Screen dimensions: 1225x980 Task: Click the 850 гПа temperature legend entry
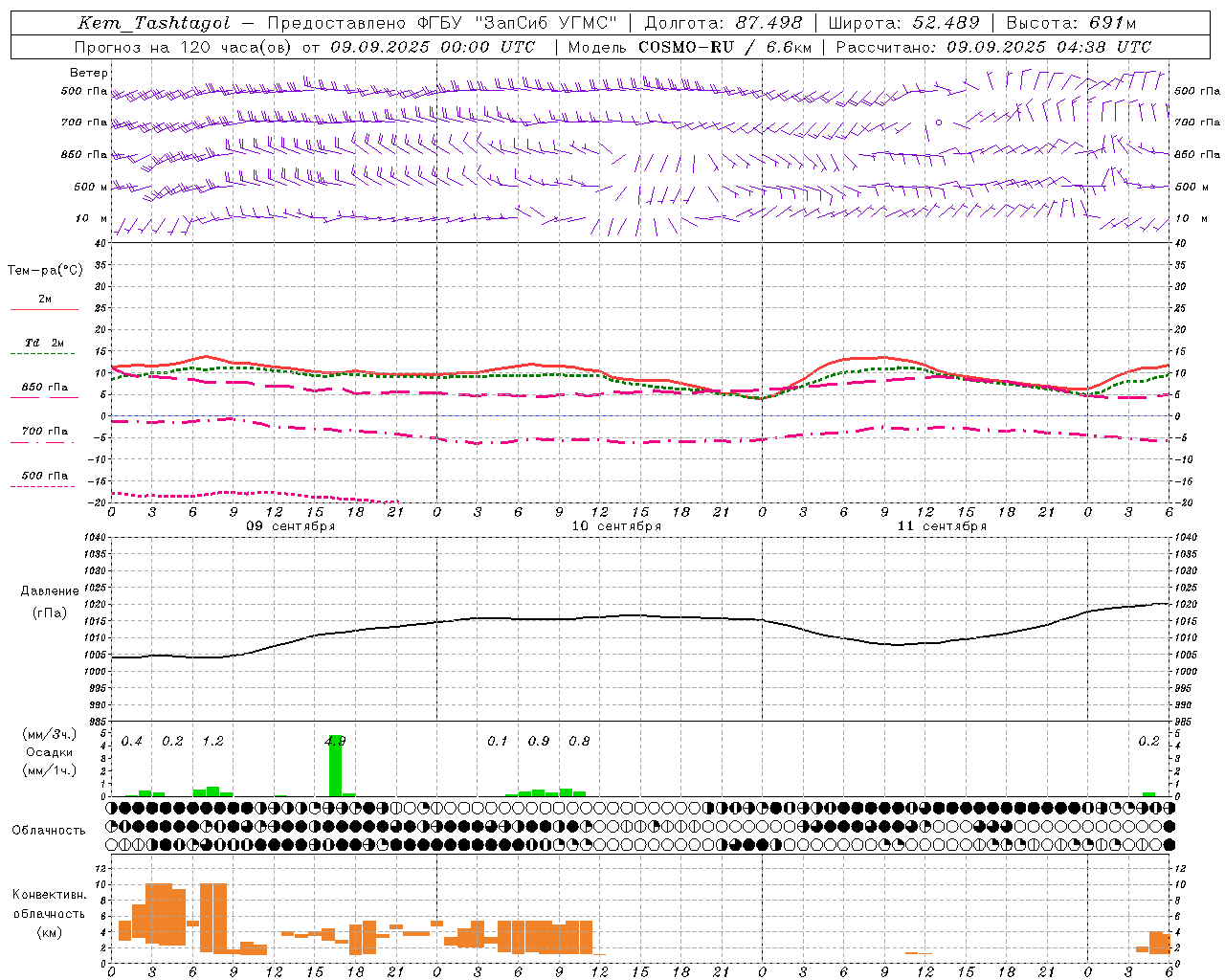(x=45, y=388)
